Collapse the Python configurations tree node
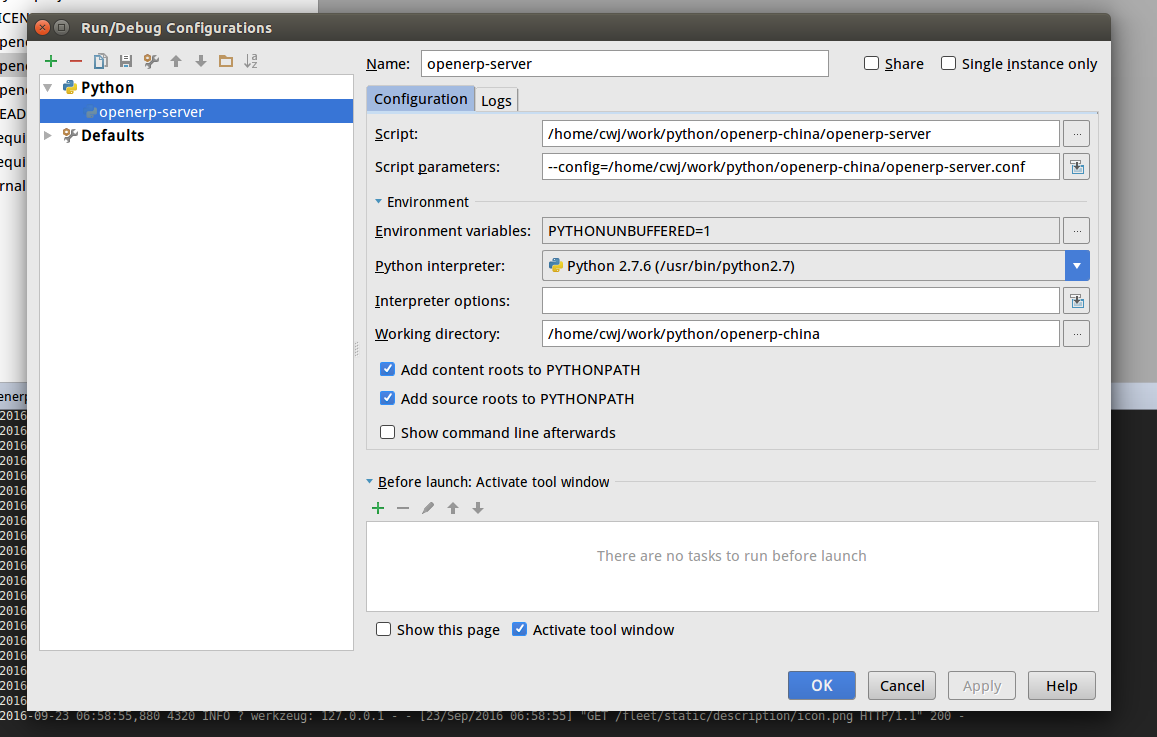Image resolution: width=1157 pixels, height=737 pixels. (x=48, y=87)
